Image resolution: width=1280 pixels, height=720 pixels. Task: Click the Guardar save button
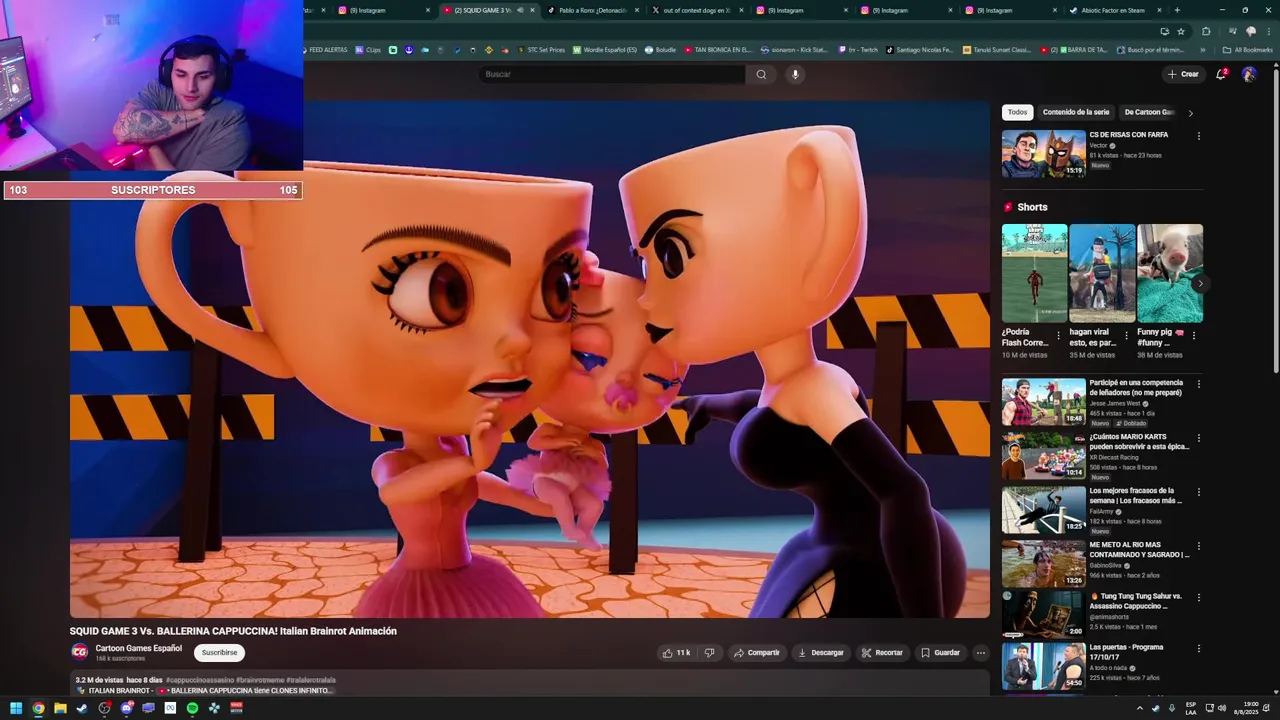(940, 653)
